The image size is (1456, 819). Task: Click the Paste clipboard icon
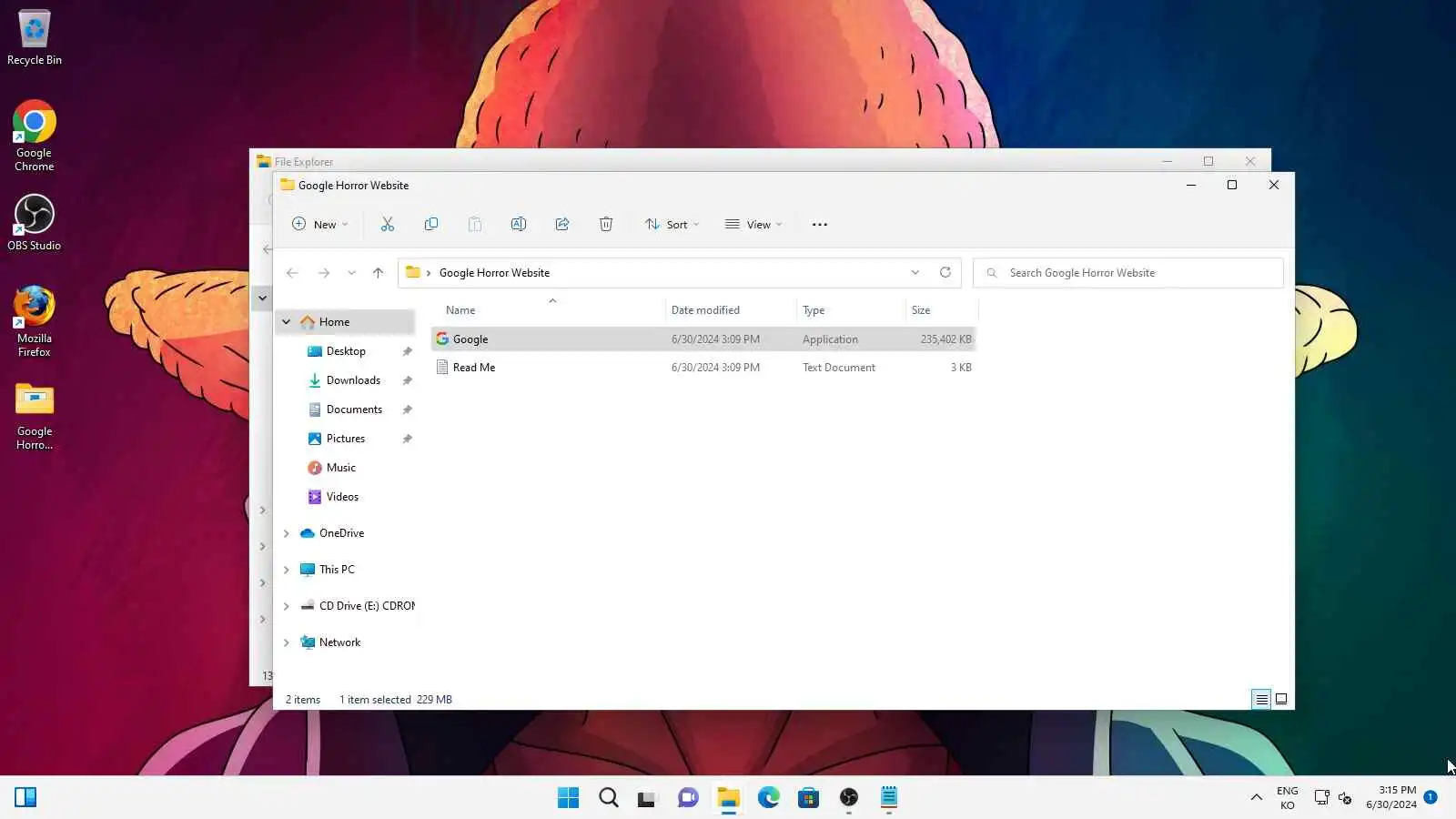point(475,225)
